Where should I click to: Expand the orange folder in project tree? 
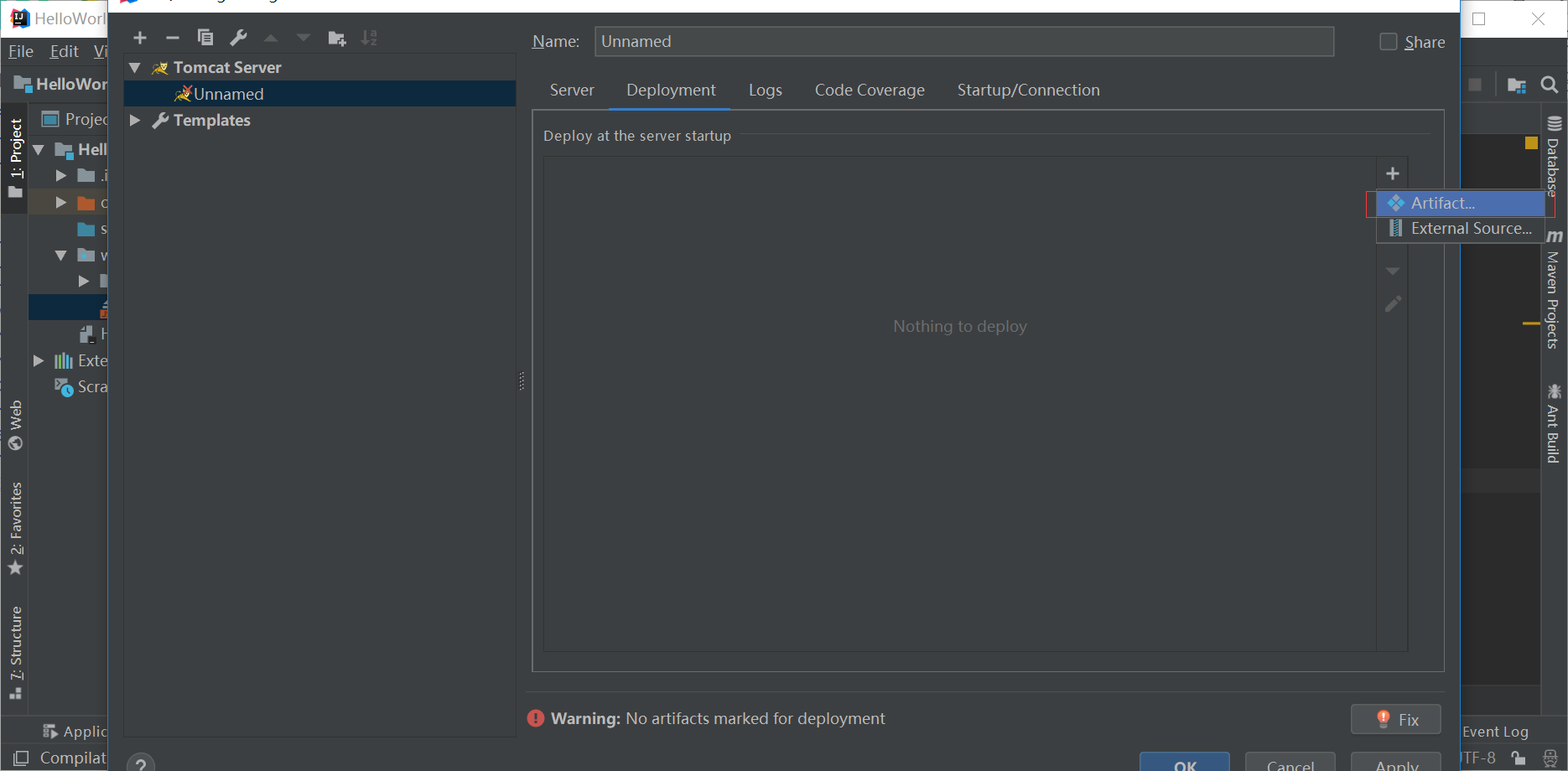coord(60,202)
